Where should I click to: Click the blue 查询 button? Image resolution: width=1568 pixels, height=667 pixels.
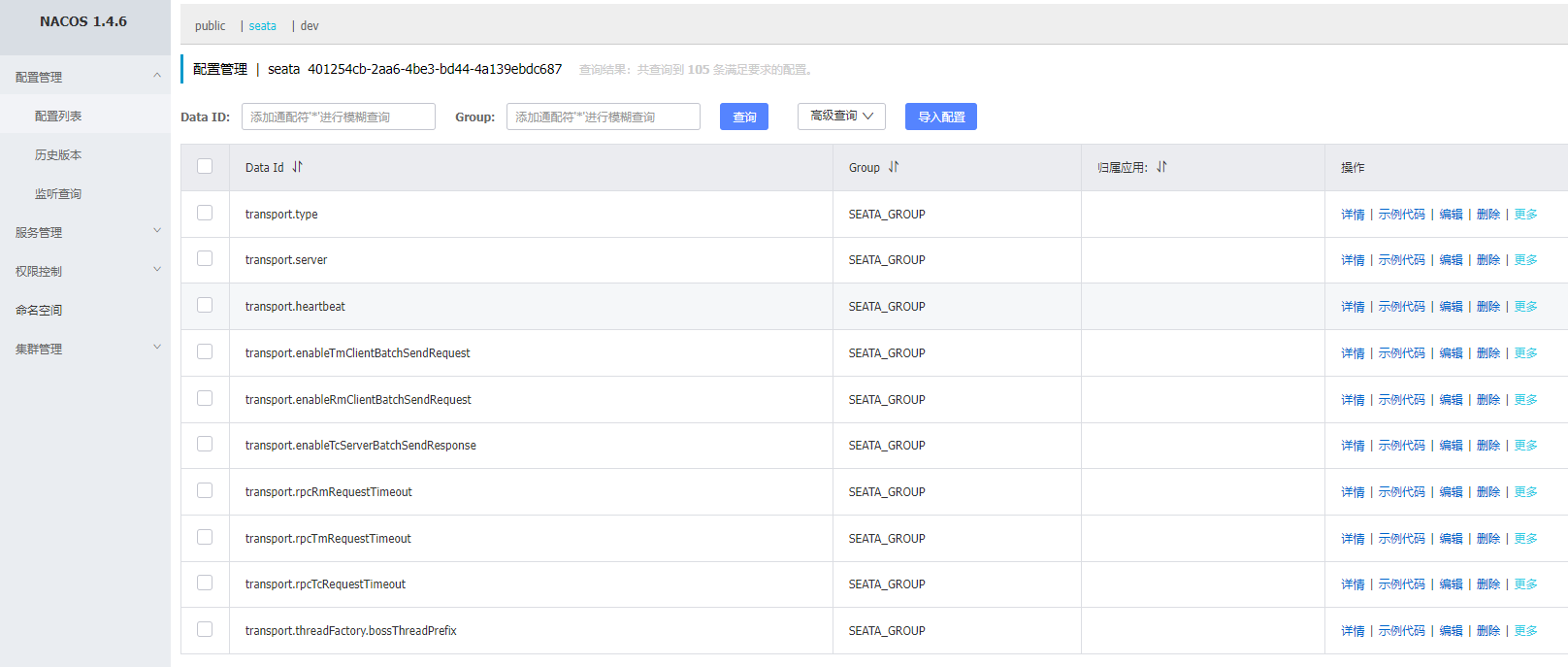(744, 117)
